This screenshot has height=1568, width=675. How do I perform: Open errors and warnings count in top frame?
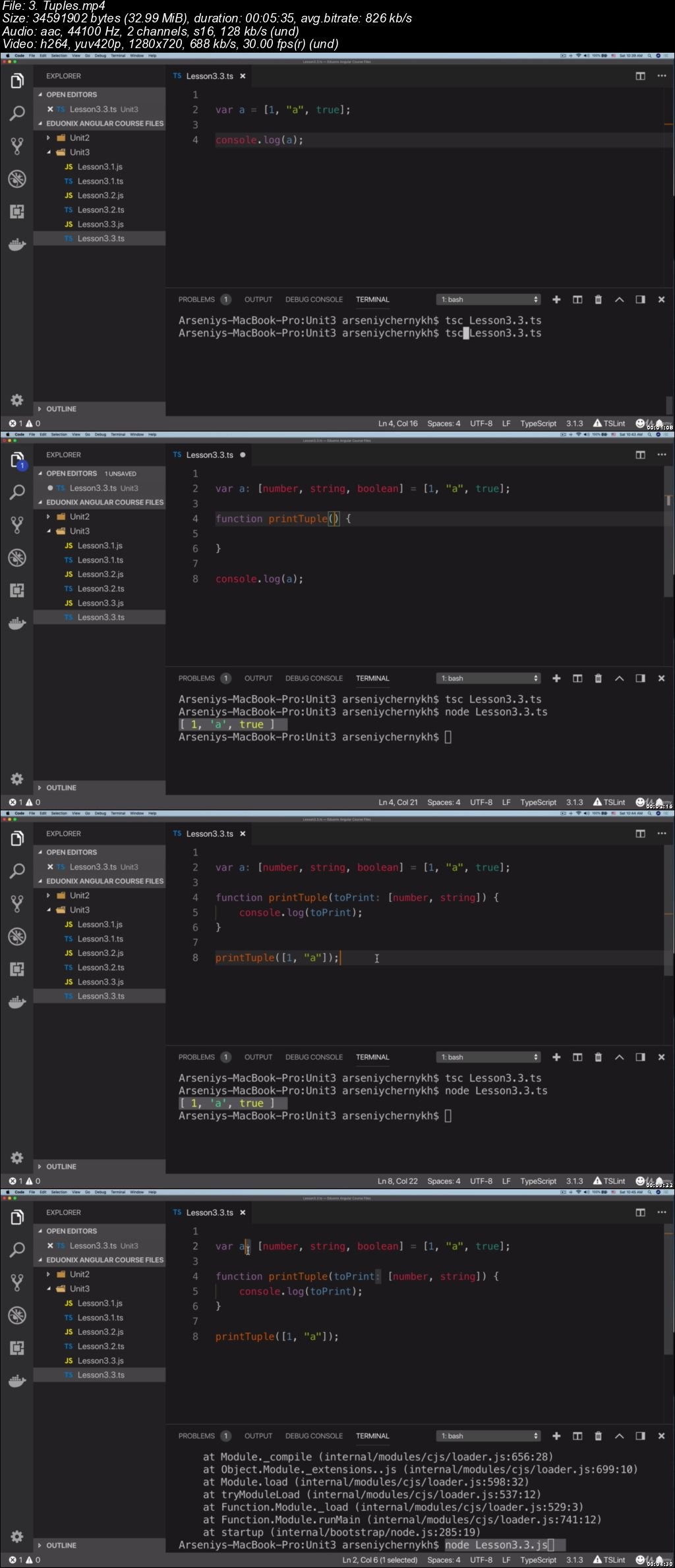tap(24, 424)
